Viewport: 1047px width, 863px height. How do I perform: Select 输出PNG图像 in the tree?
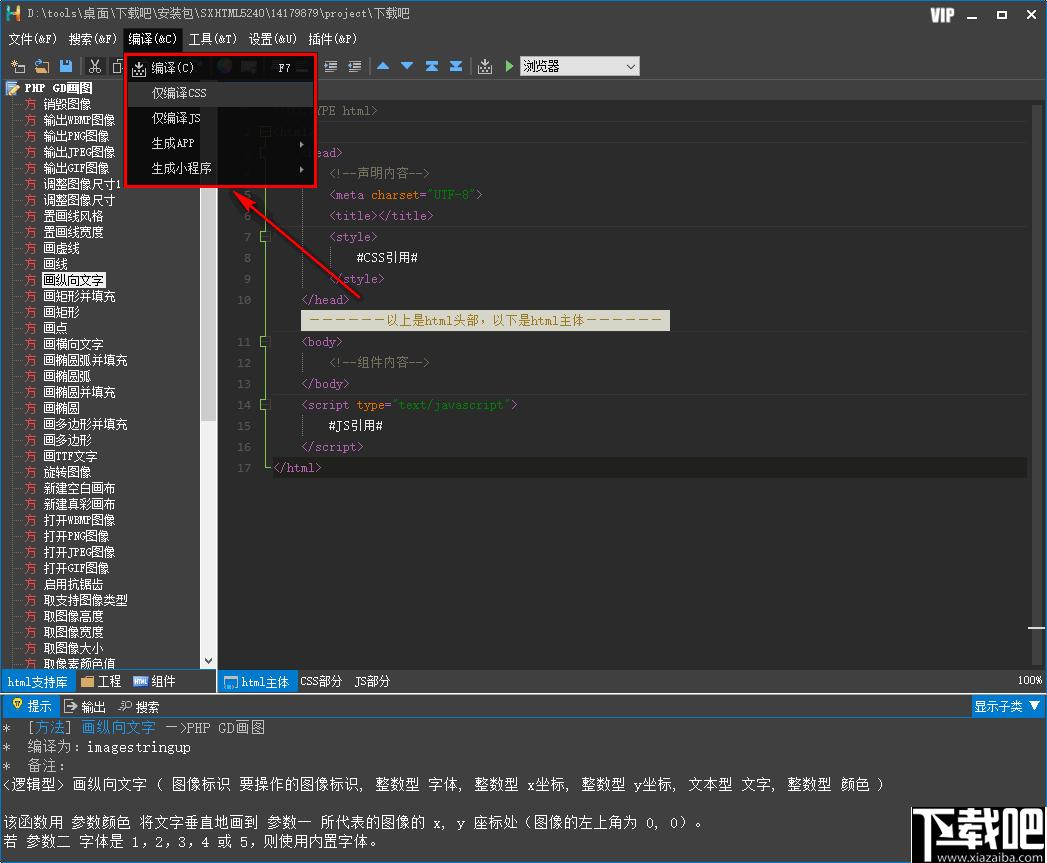click(x=75, y=136)
